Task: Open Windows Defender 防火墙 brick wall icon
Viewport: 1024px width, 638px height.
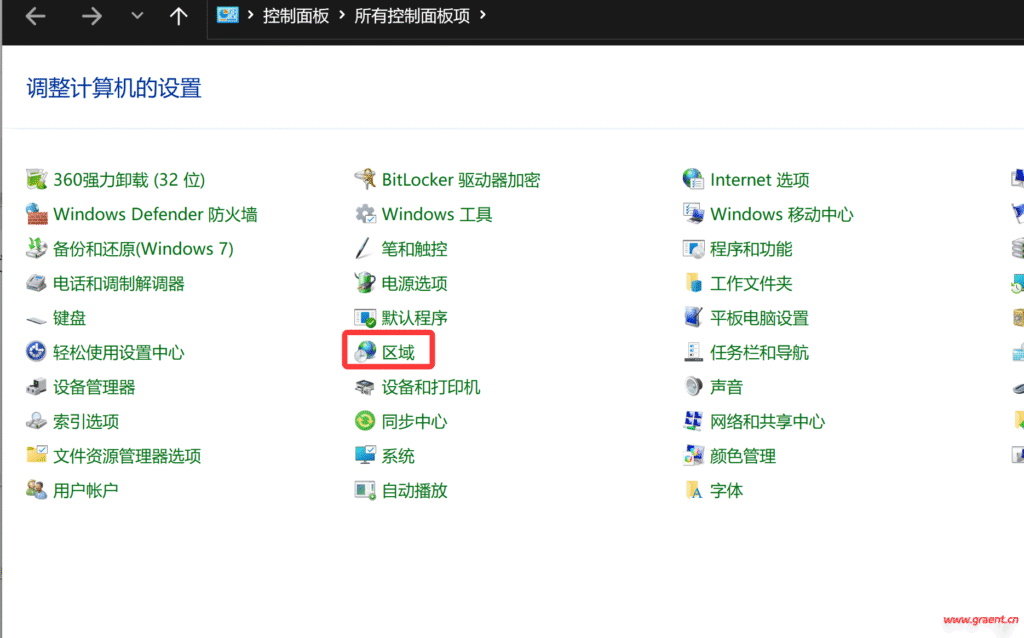Action: click(x=37, y=214)
